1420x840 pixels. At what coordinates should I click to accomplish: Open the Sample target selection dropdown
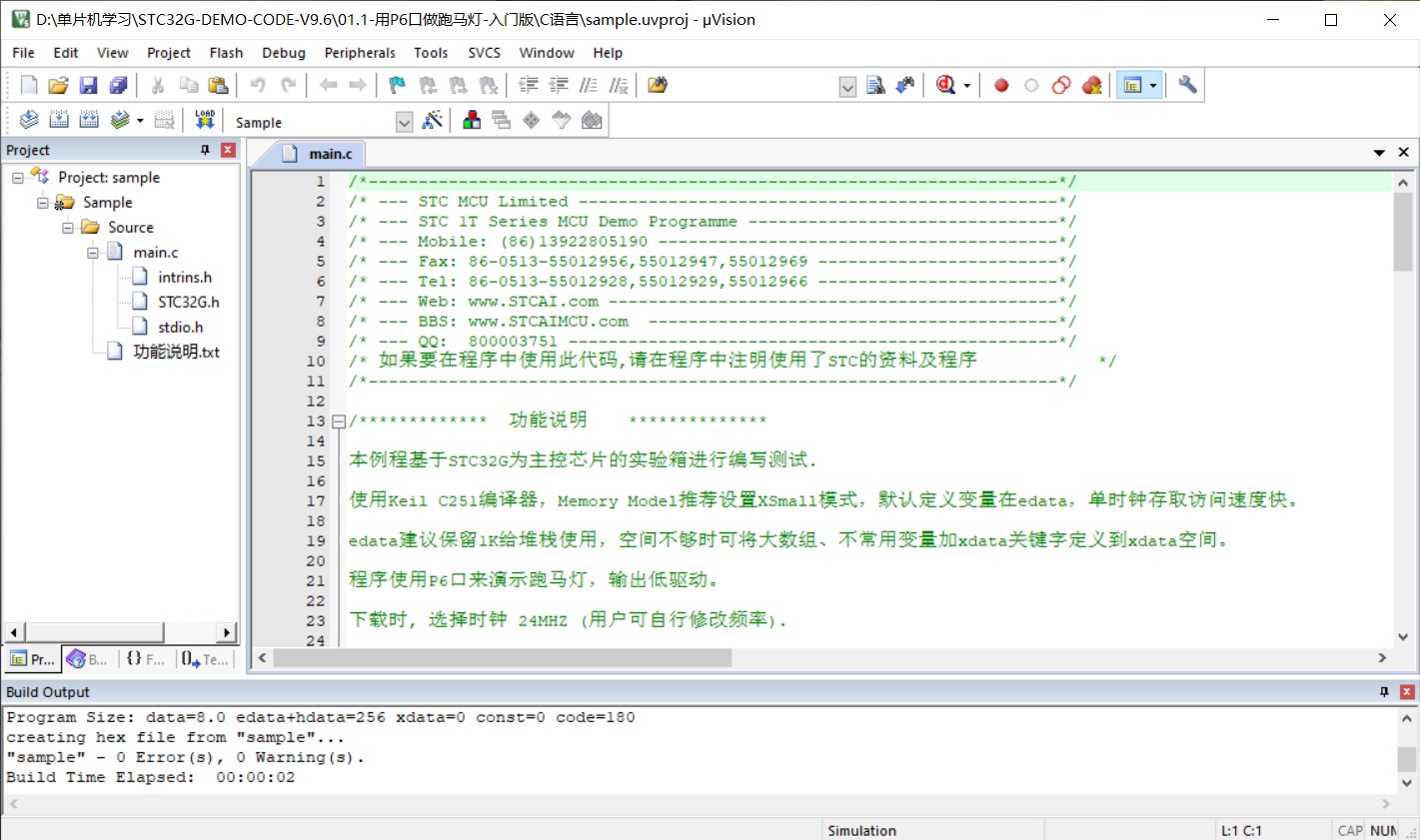click(405, 122)
